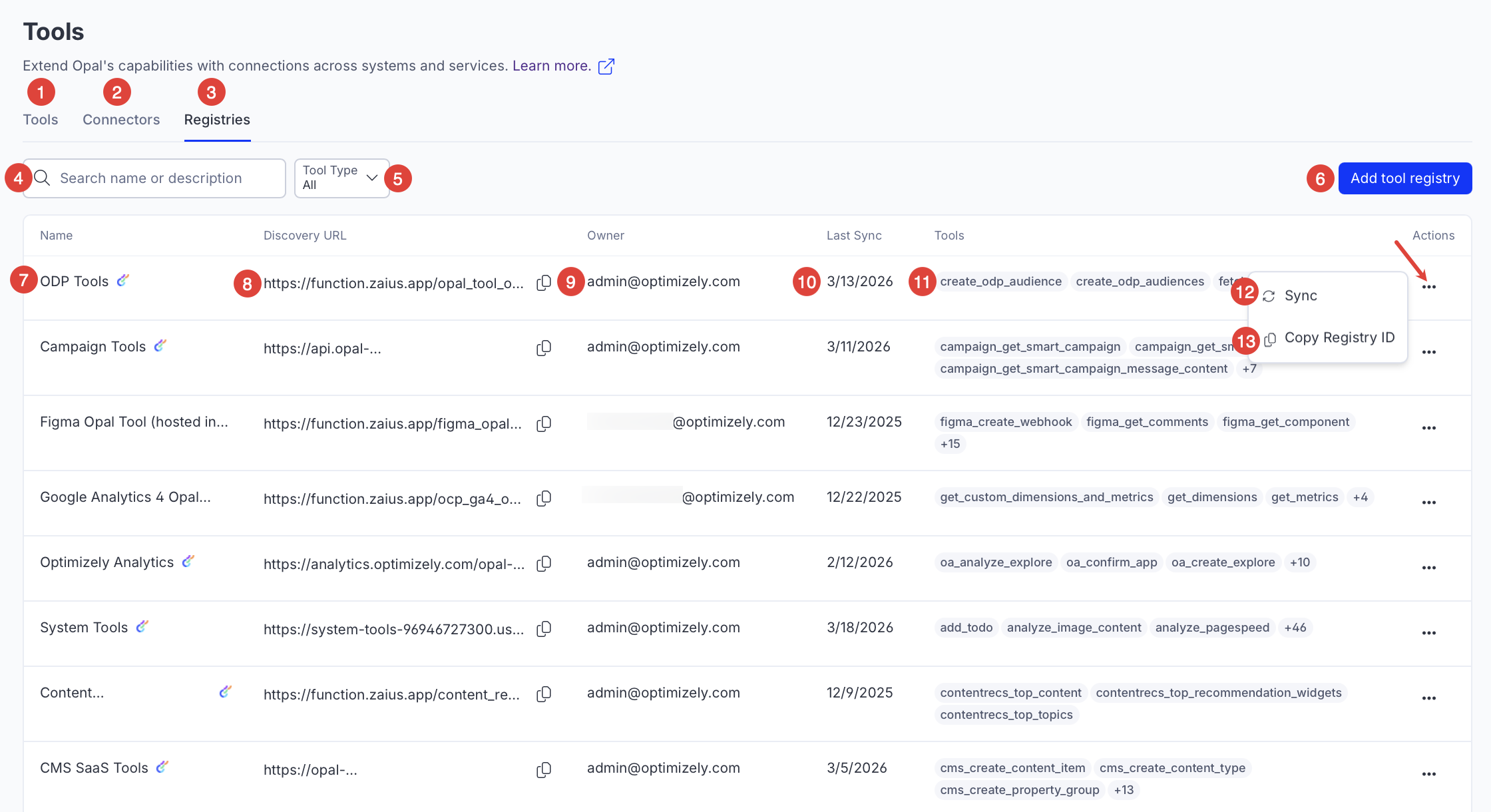Click the search name or description field
The width and height of the screenshot is (1491, 812).
pos(160,178)
